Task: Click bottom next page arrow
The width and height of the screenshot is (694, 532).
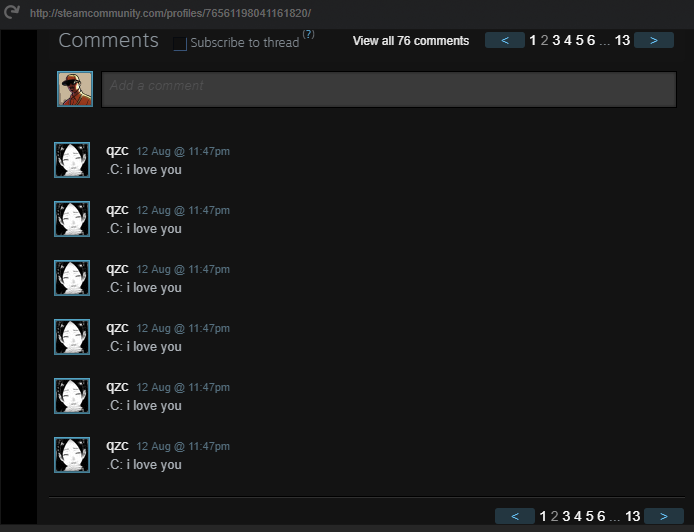Action: point(664,516)
